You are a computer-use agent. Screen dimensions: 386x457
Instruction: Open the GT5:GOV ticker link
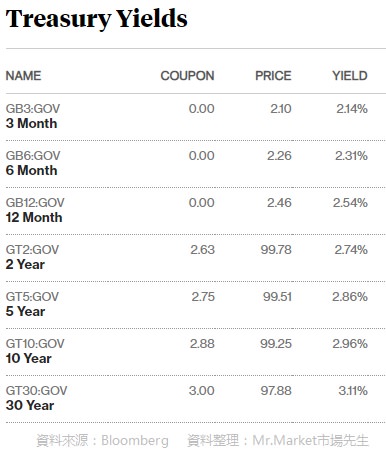point(32,297)
